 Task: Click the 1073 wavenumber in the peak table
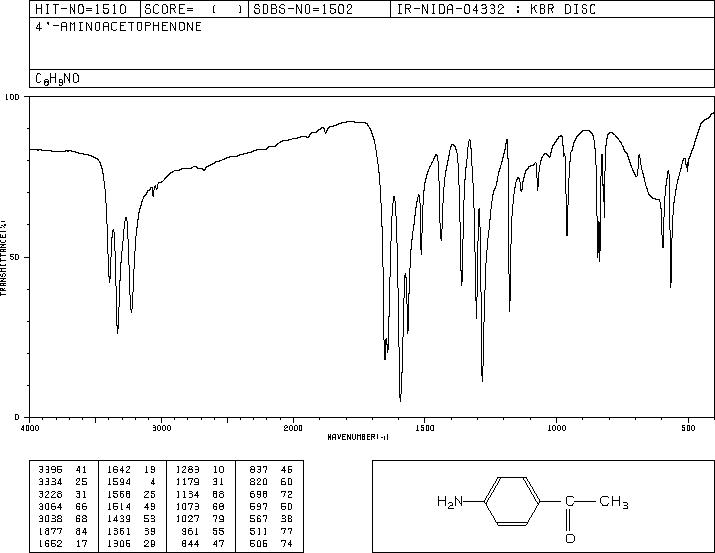pos(188,506)
